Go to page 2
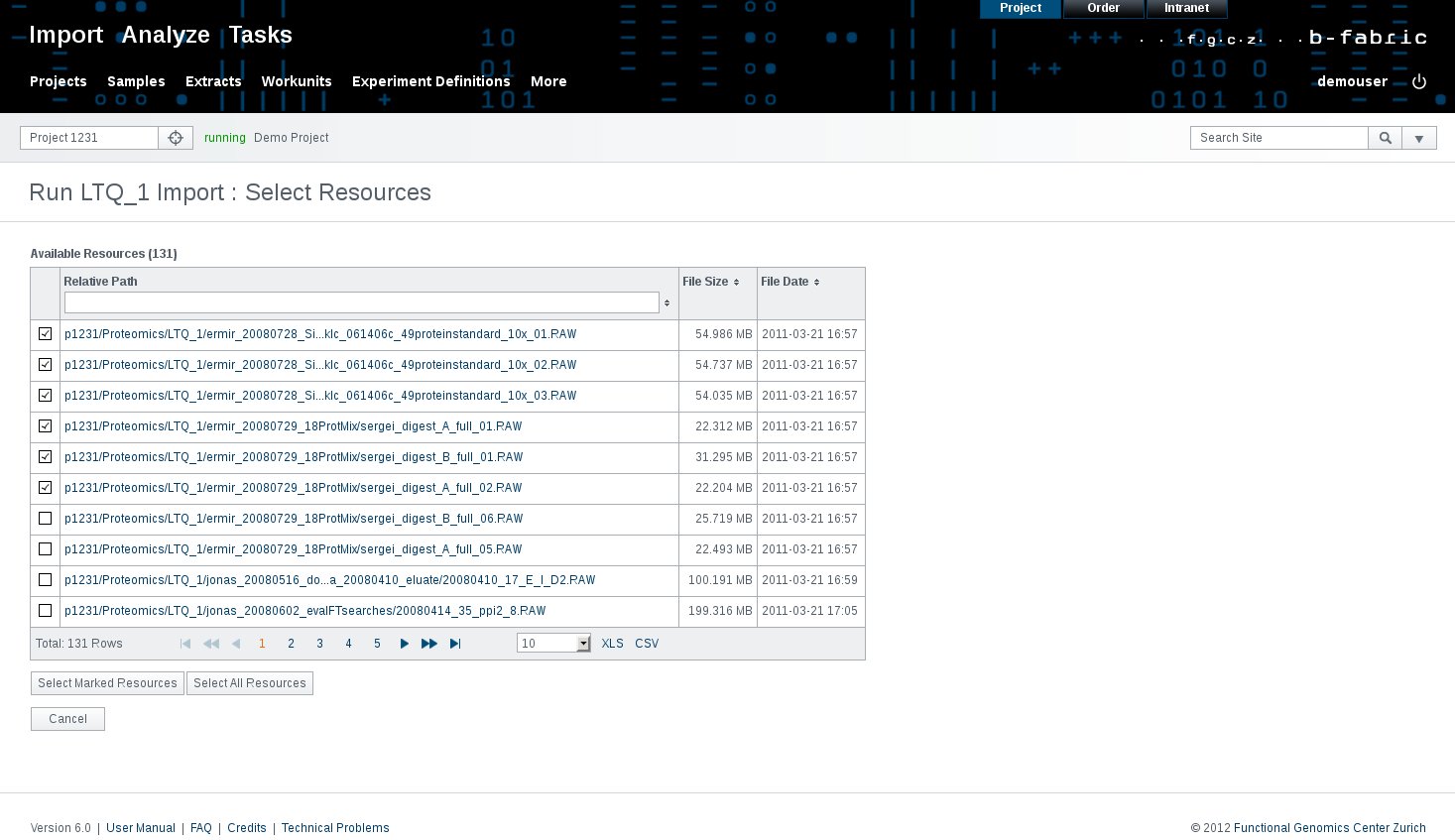The width and height of the screenshot is (1455, 840). point(291,644)
